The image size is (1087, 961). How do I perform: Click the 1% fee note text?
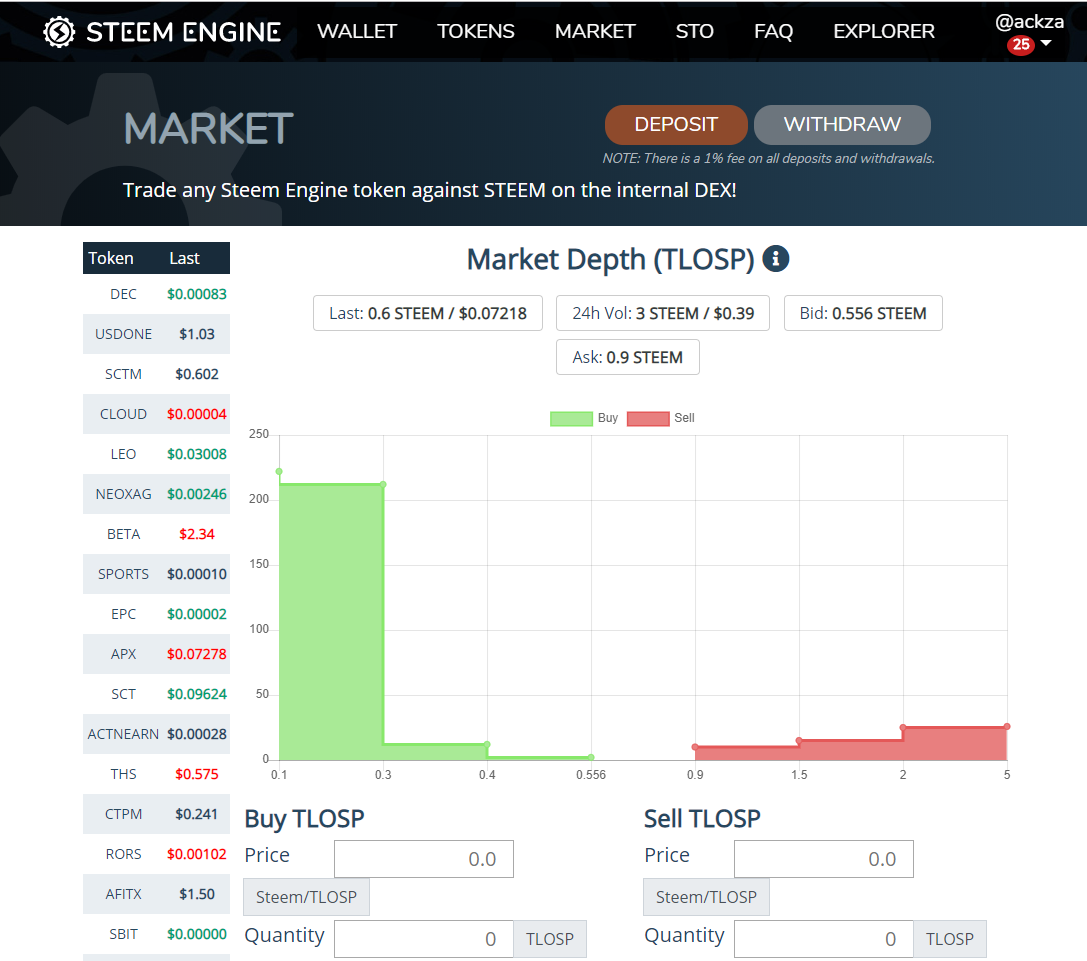pos(769,159)
